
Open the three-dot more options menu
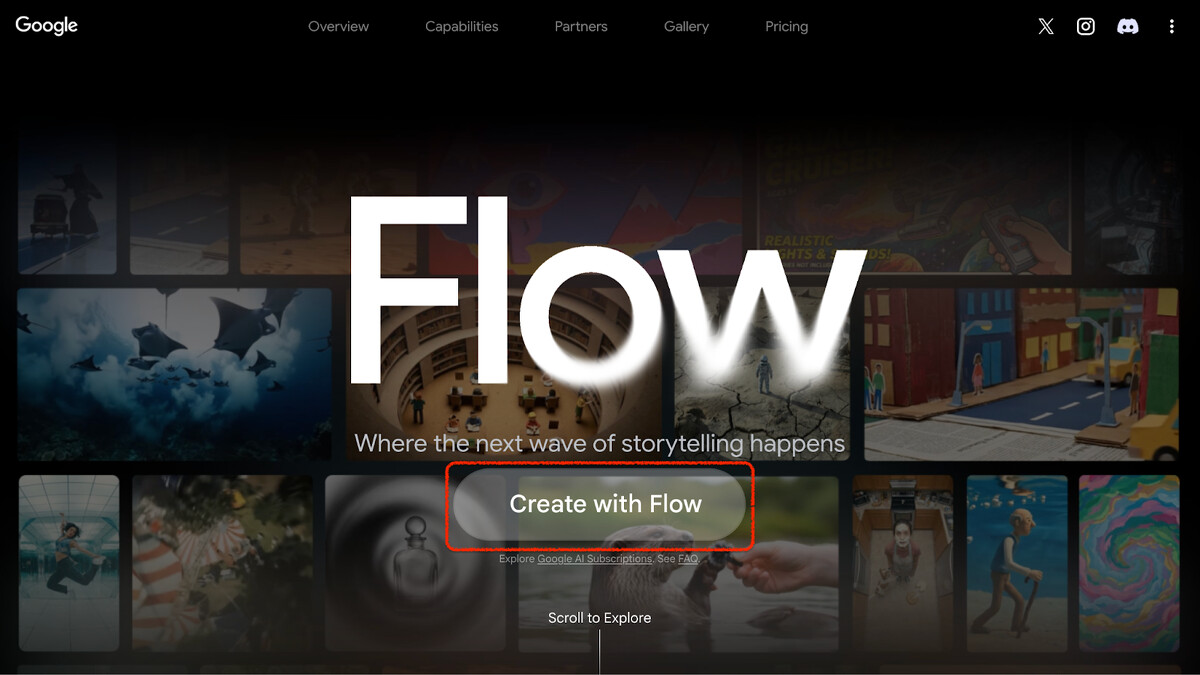click(x=1171, y=27)
